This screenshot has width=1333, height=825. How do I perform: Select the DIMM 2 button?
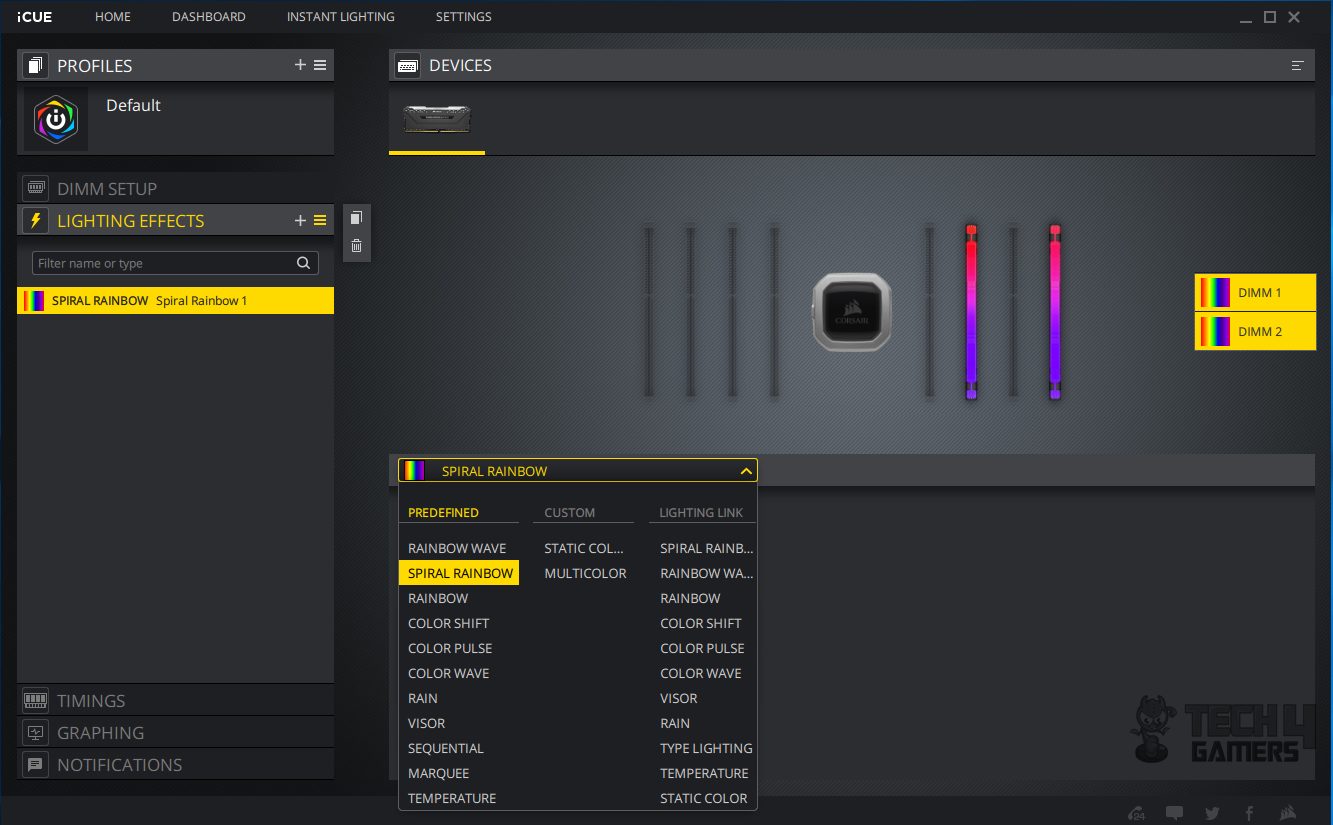coord(1255,331)
